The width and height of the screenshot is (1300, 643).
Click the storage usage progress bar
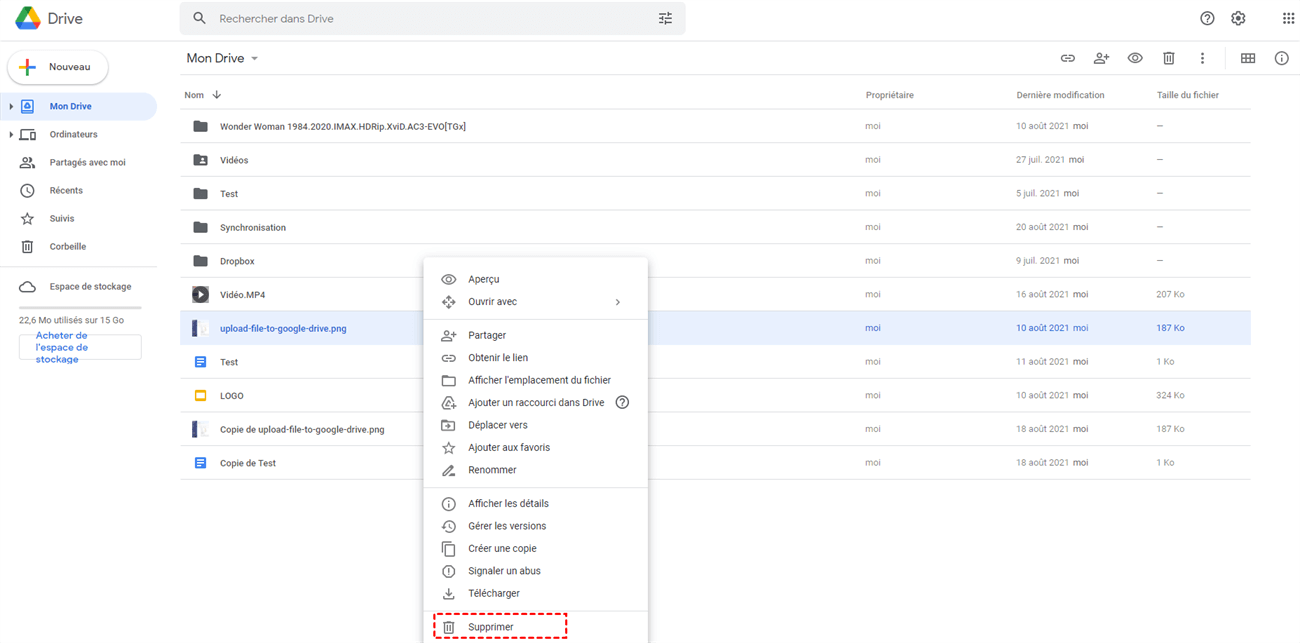click(80, 308)
